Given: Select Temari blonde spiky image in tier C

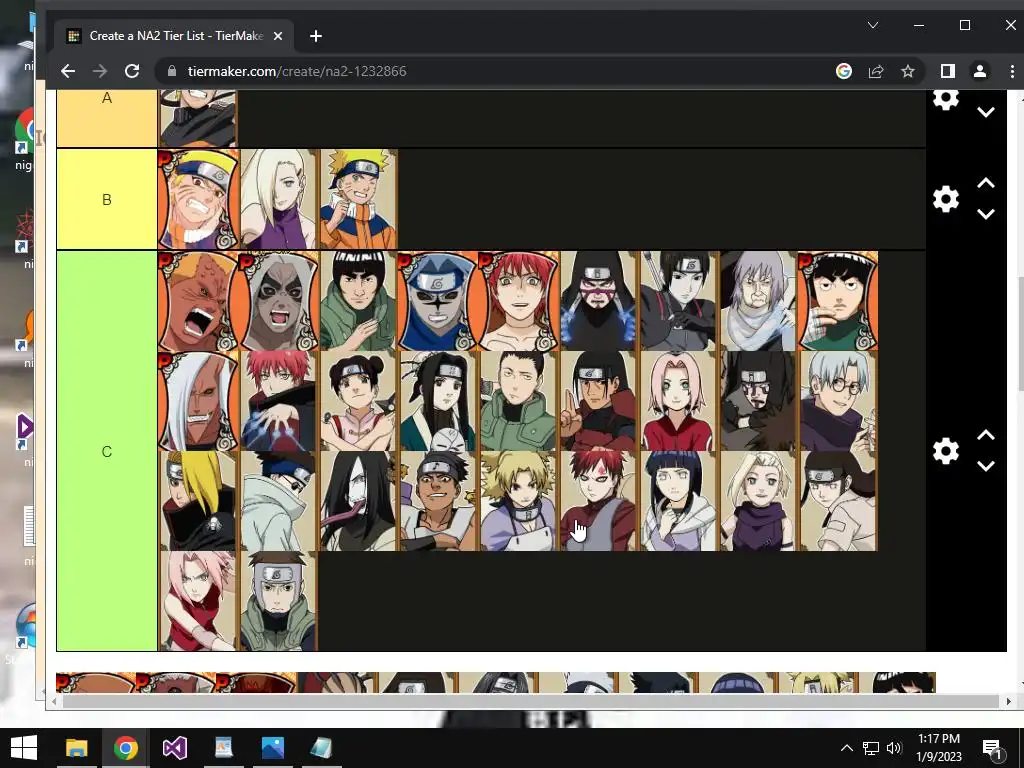Looking at the screenshot, I should click(x=519, y=502).
